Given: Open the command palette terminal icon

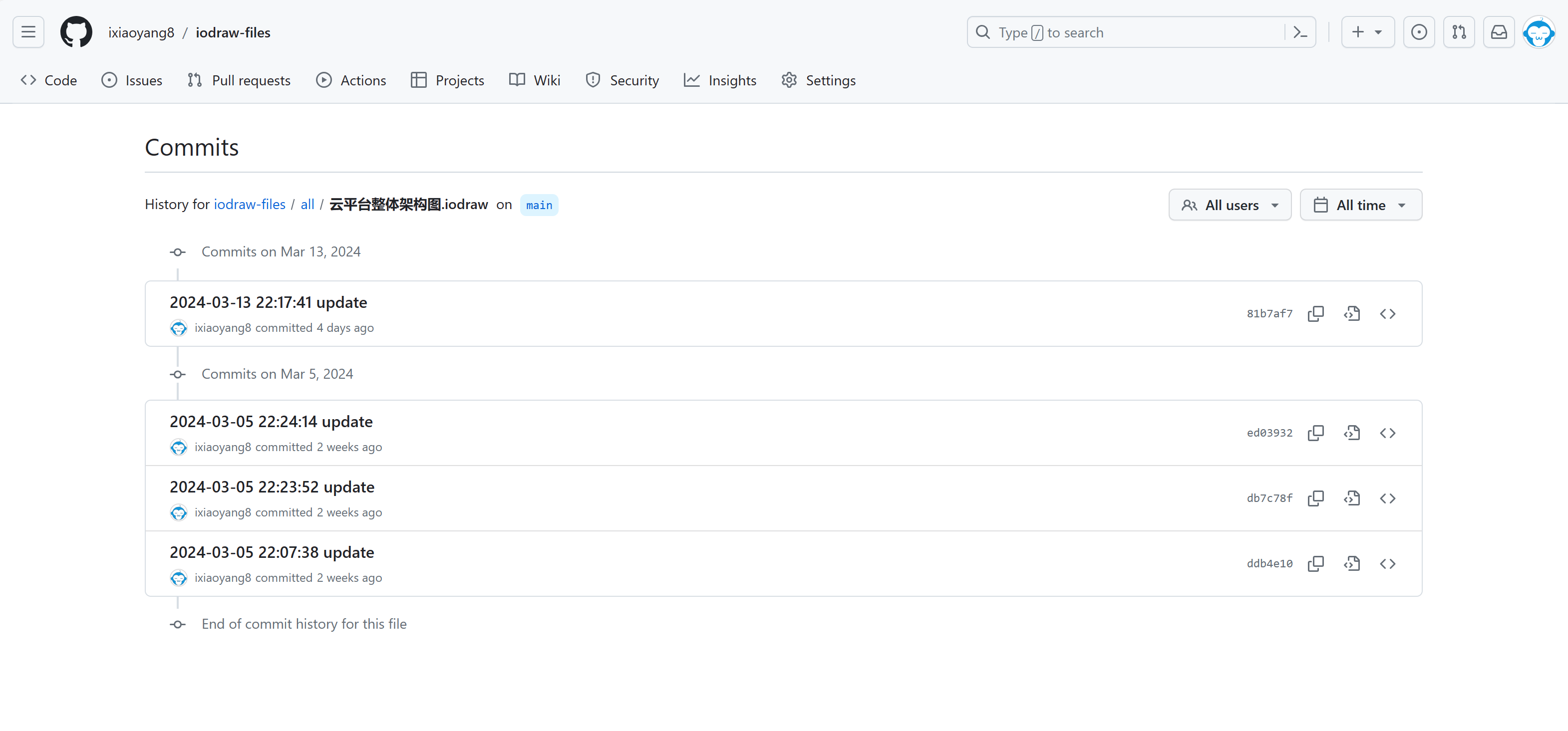Looking at the screenshot, I should pyautogui.click(x=1300, y=31).
